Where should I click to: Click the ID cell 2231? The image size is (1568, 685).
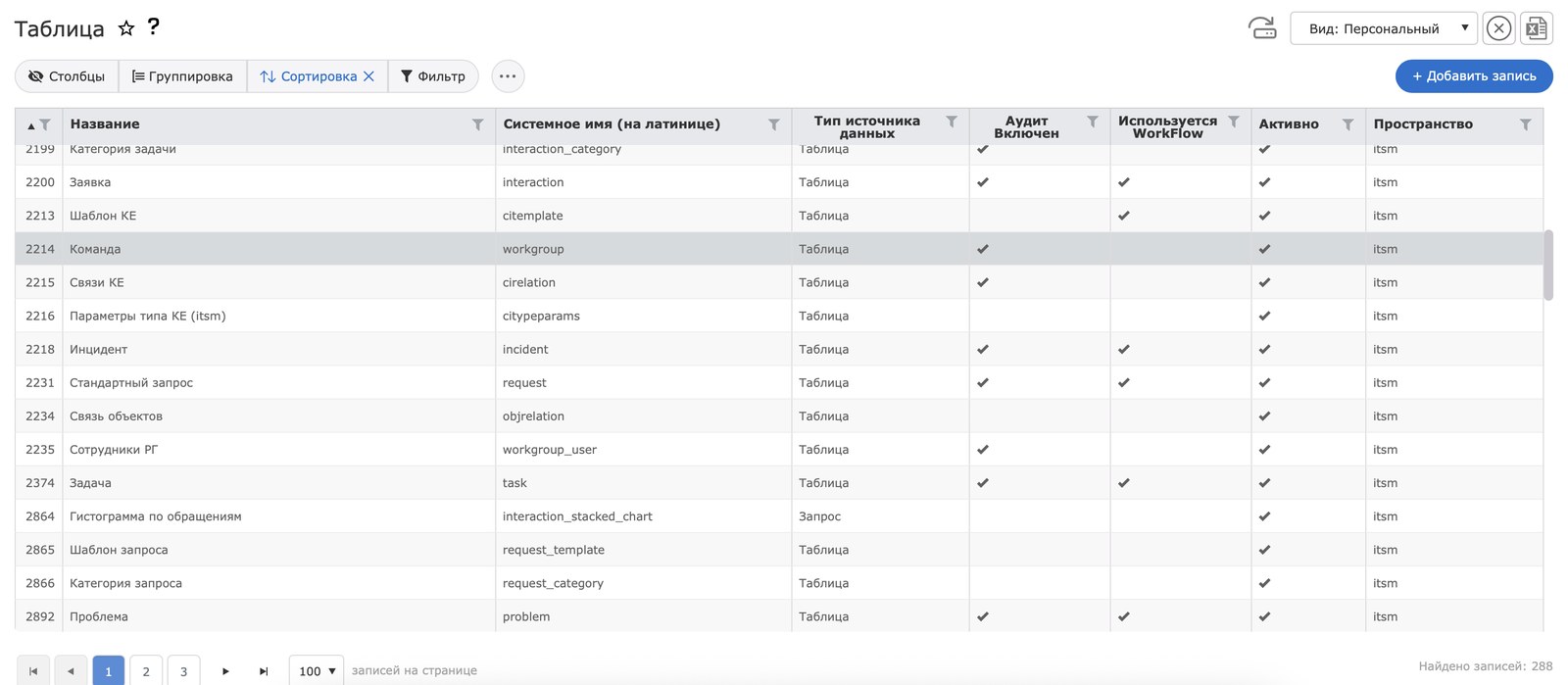39,382
